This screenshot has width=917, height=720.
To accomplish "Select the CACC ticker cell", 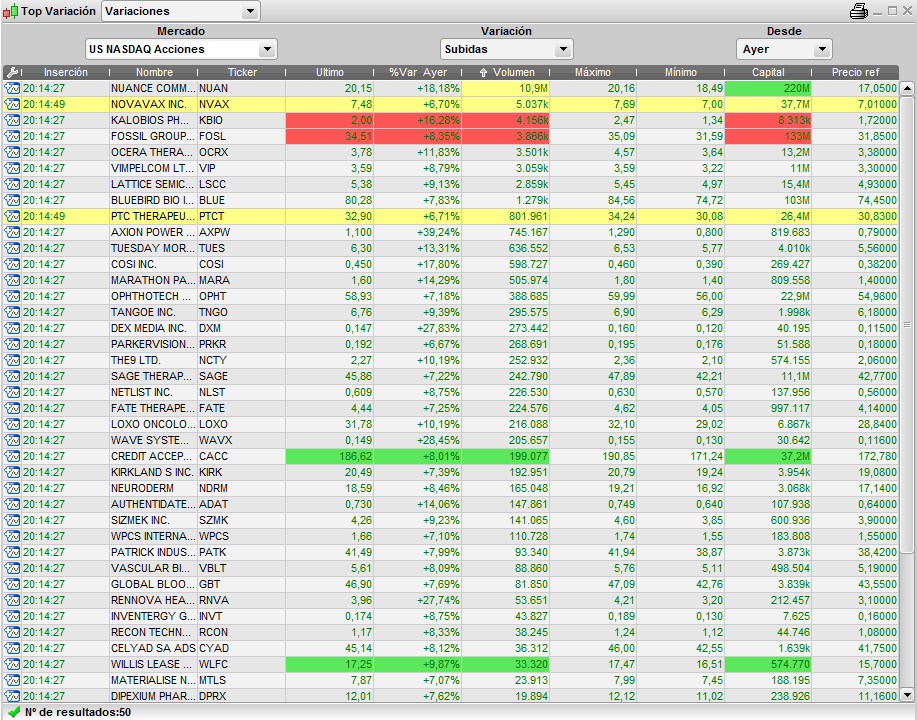I will tap(242, 456).
